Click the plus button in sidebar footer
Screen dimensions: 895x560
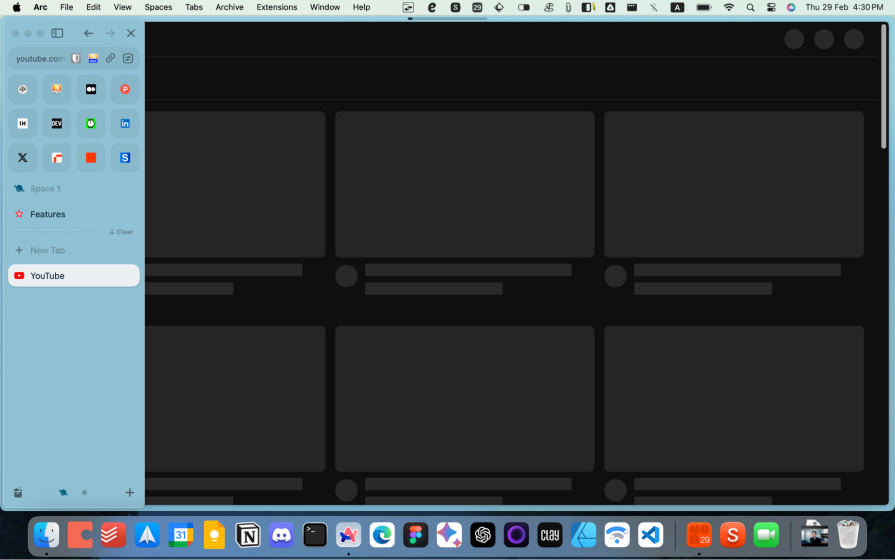129,492
